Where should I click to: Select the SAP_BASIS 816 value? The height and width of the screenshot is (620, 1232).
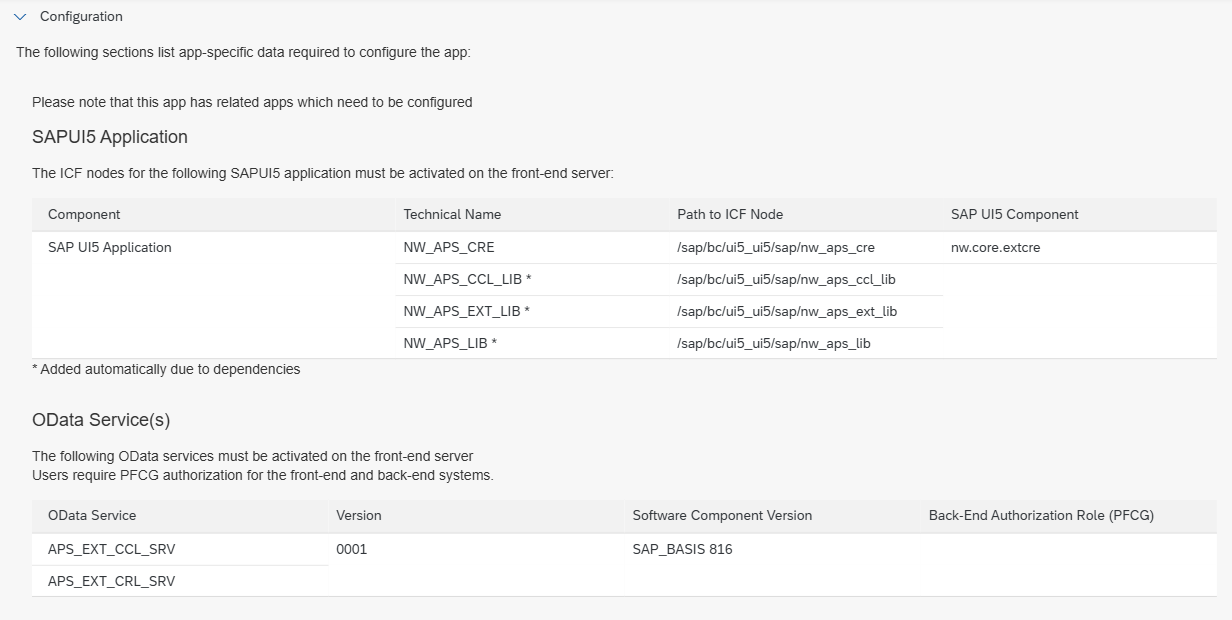682,549
